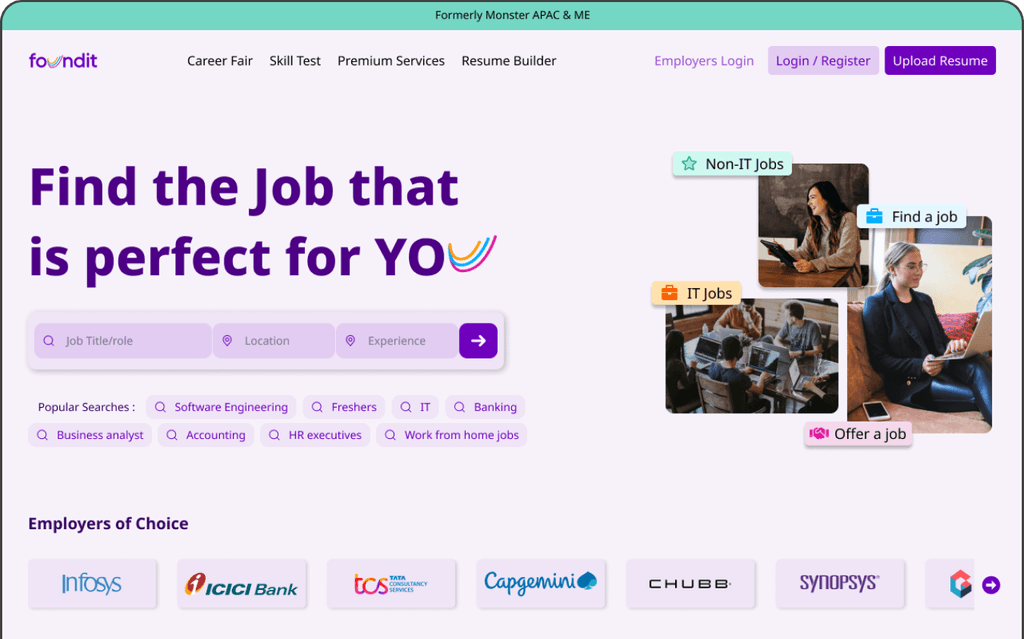1024x639 pixels.
Task: Click the Popular Searches label
Action: [87, 407]
